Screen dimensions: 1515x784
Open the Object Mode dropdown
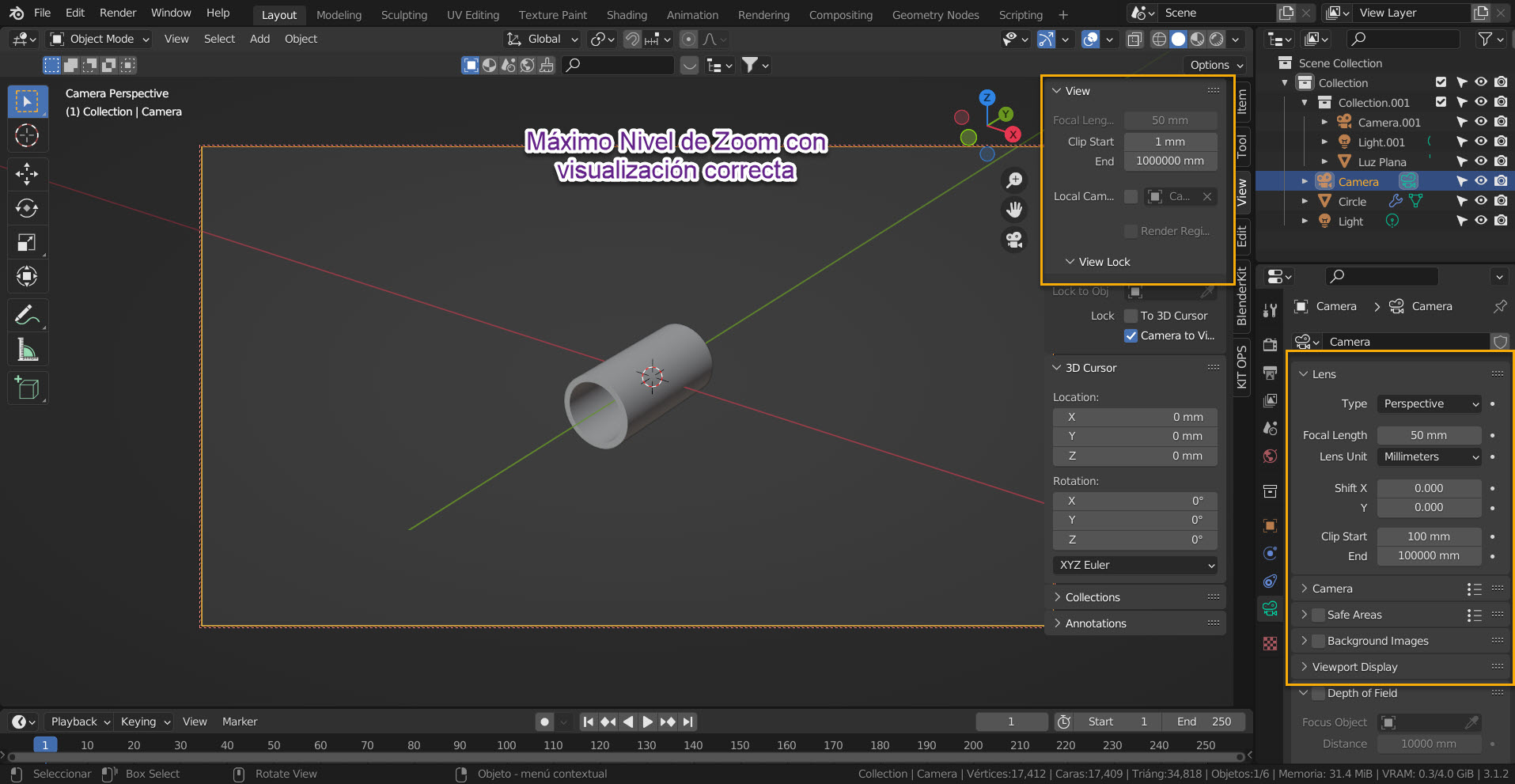pos(100,39)
